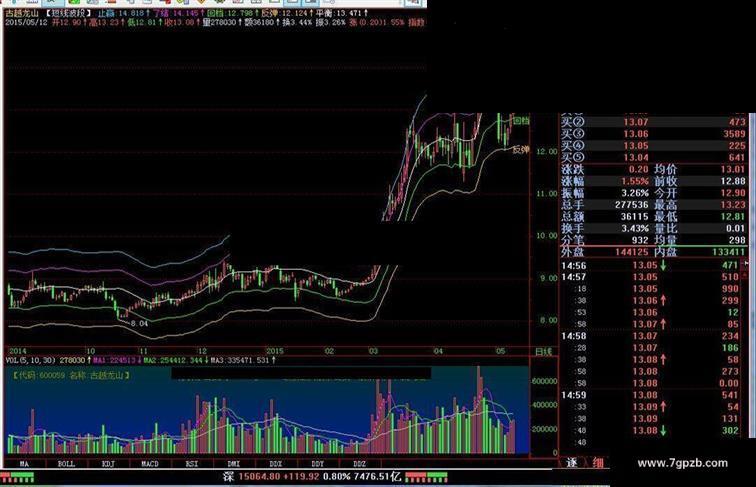Open the KDJ indicator tab
756x487 pixels.
(x=108, y=464)
